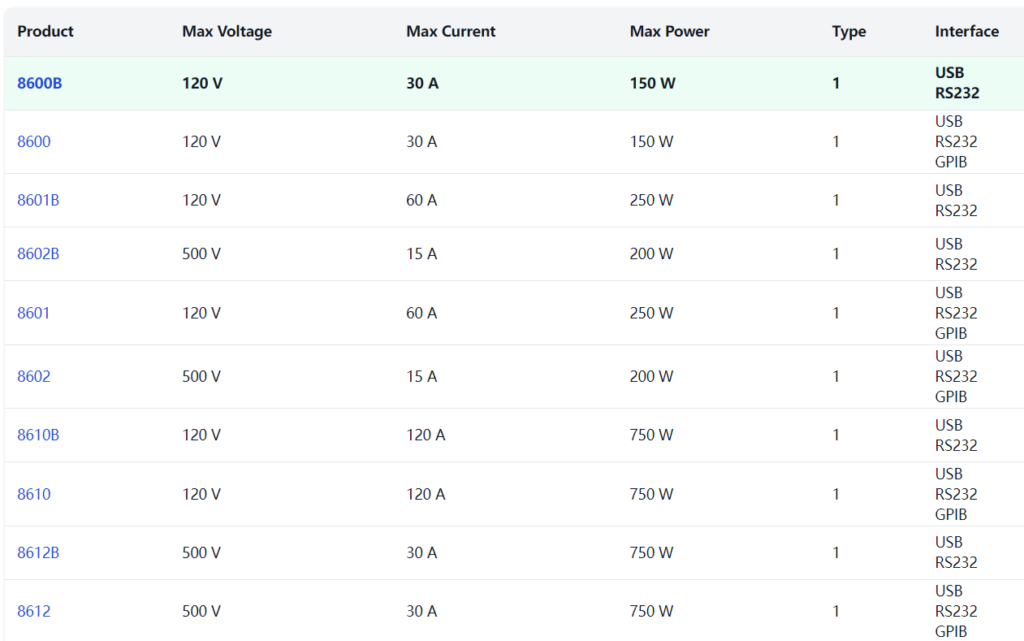Click the Type column header
The image size is (1024, 641).
(x=848, y=31)
